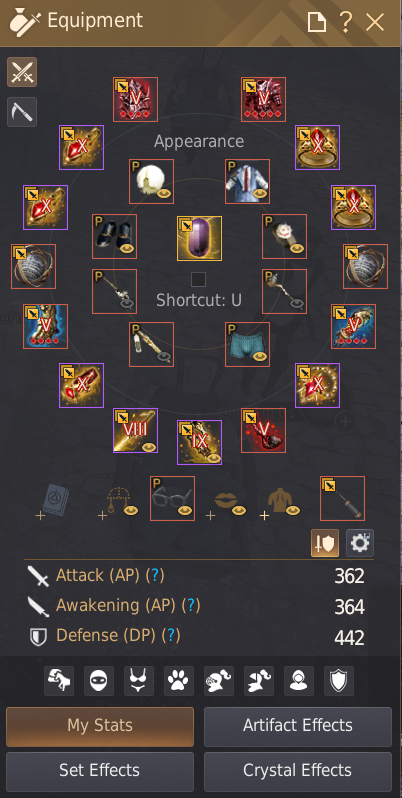Select the purple gem in the center slot

pyautogui.click(x=199, y=238)
